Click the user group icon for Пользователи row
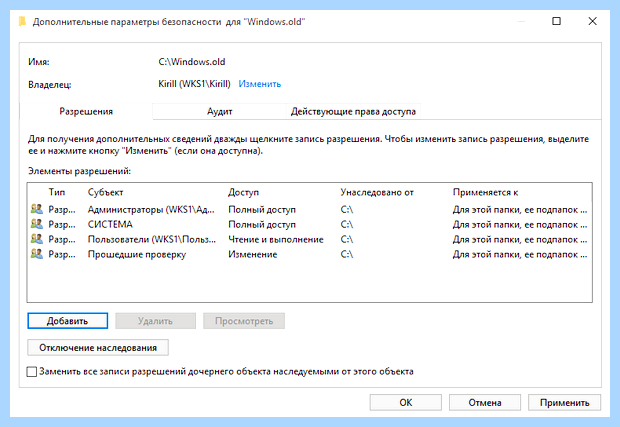 [36, 239]
